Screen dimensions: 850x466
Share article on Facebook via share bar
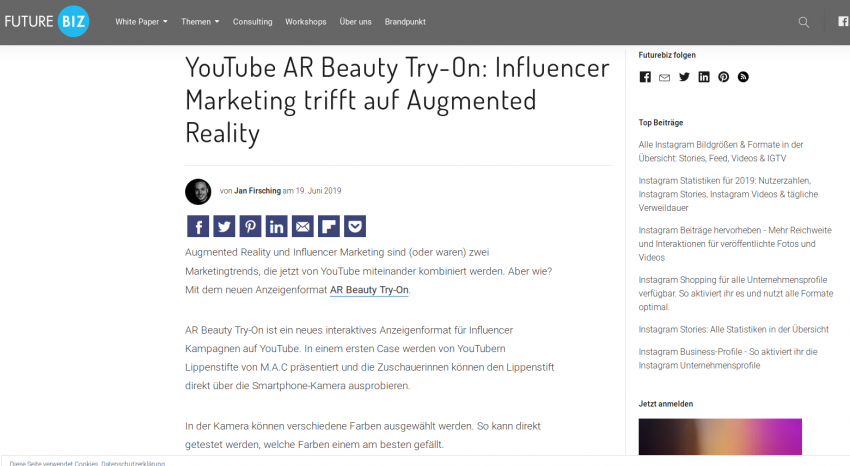(x=198, y=226)
